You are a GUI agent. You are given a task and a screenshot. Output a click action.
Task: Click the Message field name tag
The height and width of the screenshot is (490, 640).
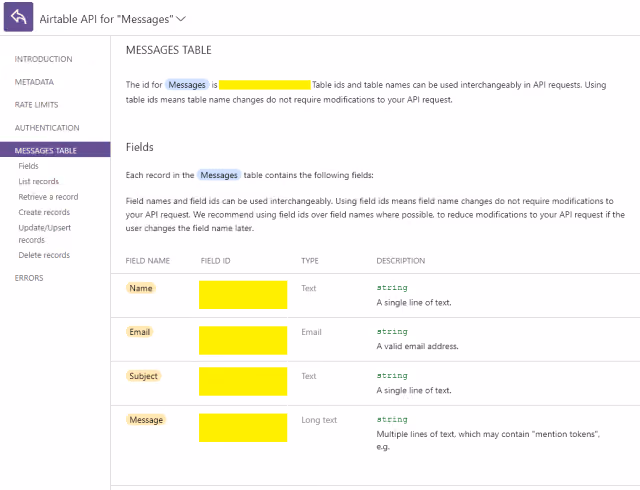146,420
